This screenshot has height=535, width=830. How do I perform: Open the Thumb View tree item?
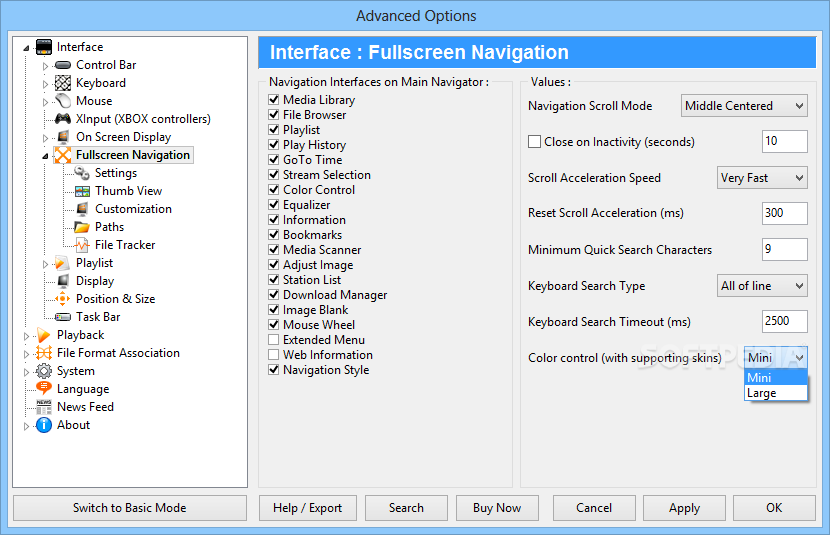click(x=128, y=191)
